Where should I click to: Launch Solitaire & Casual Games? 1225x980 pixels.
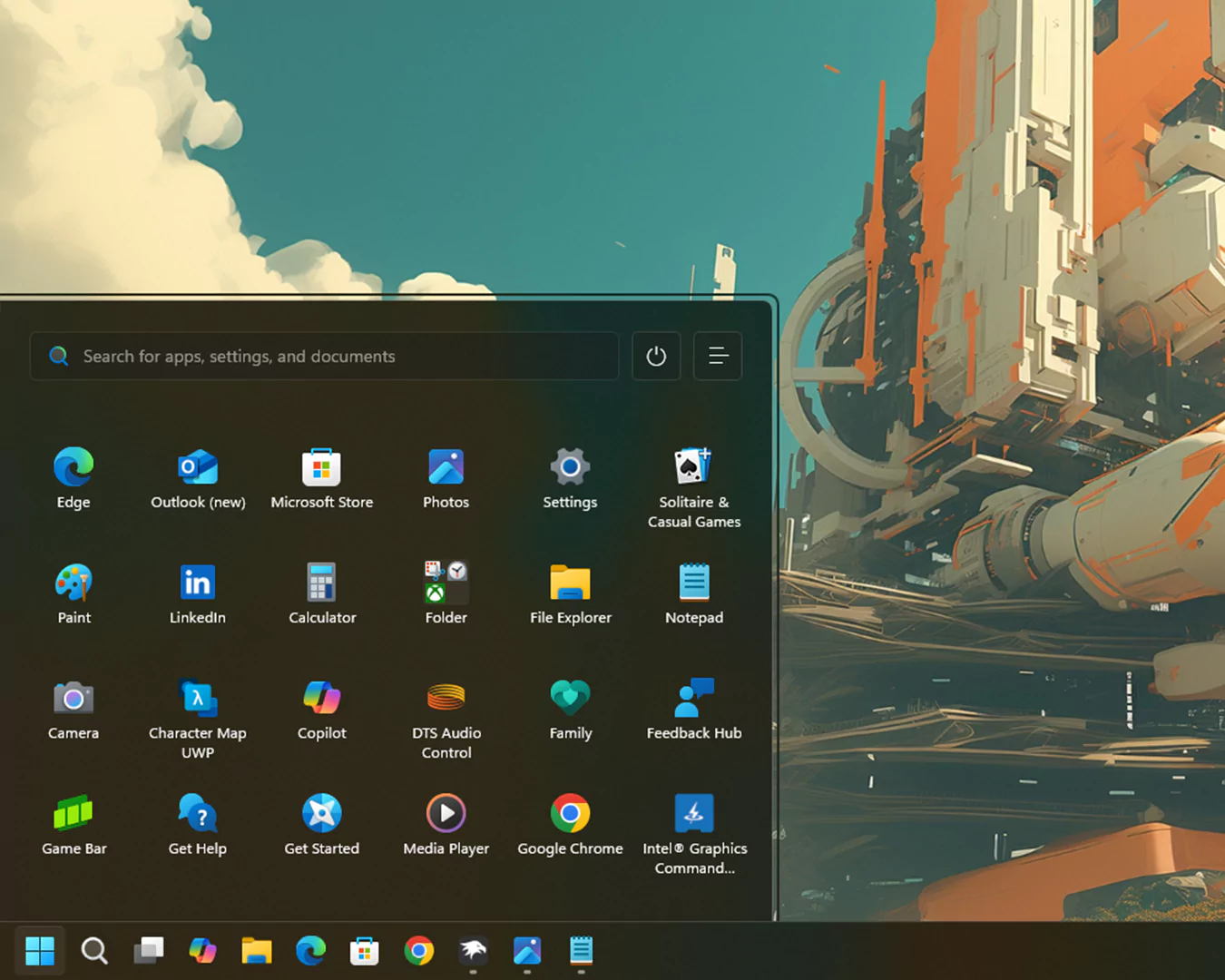694,488
